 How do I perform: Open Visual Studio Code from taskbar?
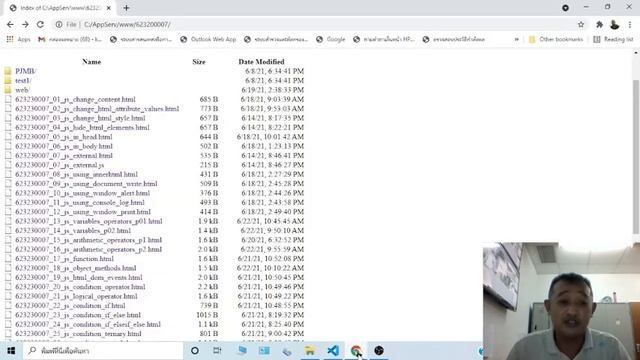[x=333, y=351]
